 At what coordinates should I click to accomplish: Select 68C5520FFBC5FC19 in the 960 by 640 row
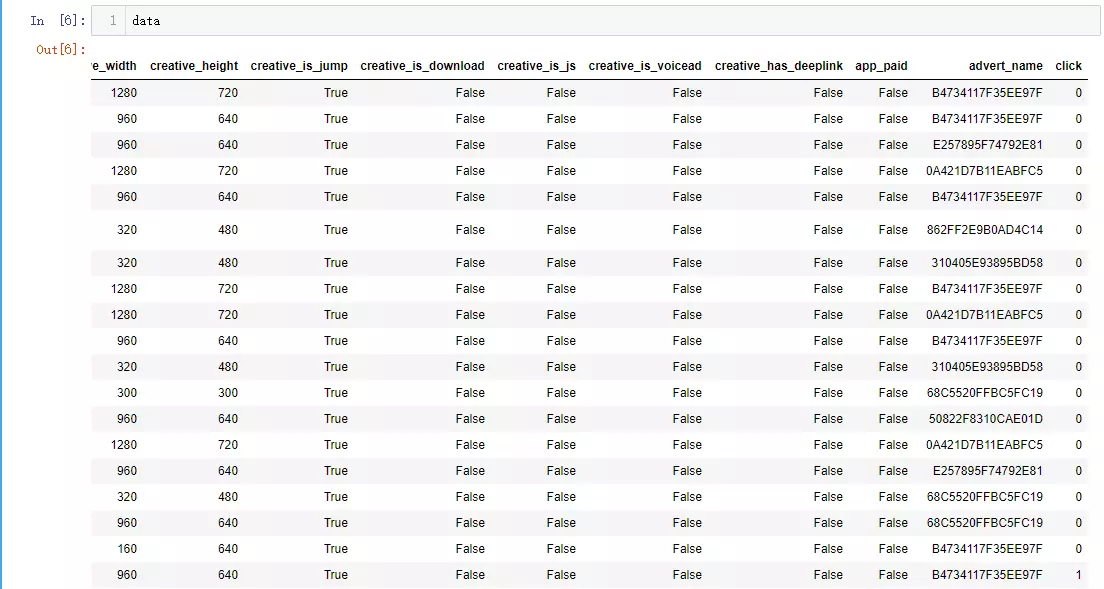coord(985,523)
